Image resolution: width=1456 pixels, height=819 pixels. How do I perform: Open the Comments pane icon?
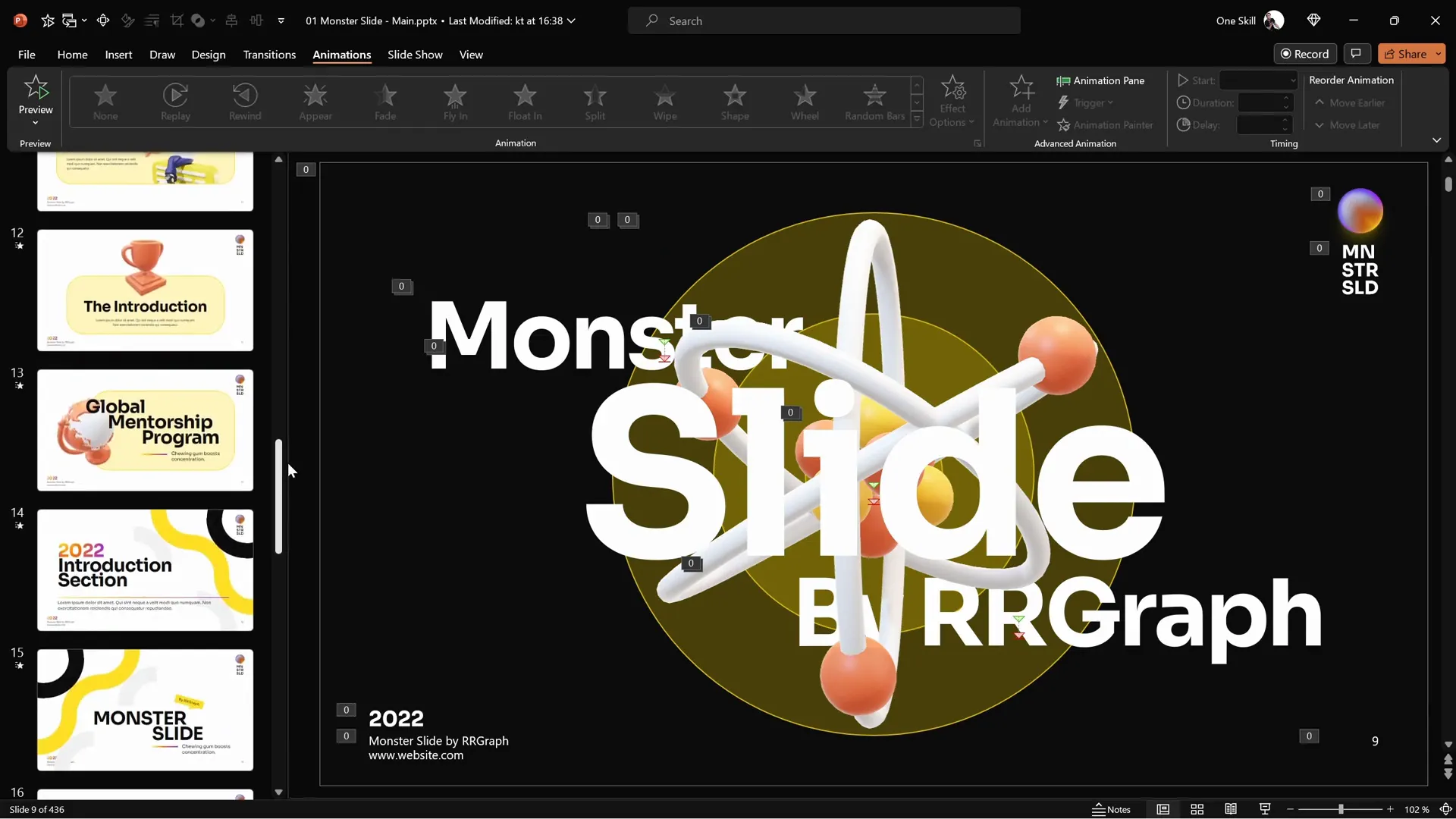(1356, 54)
